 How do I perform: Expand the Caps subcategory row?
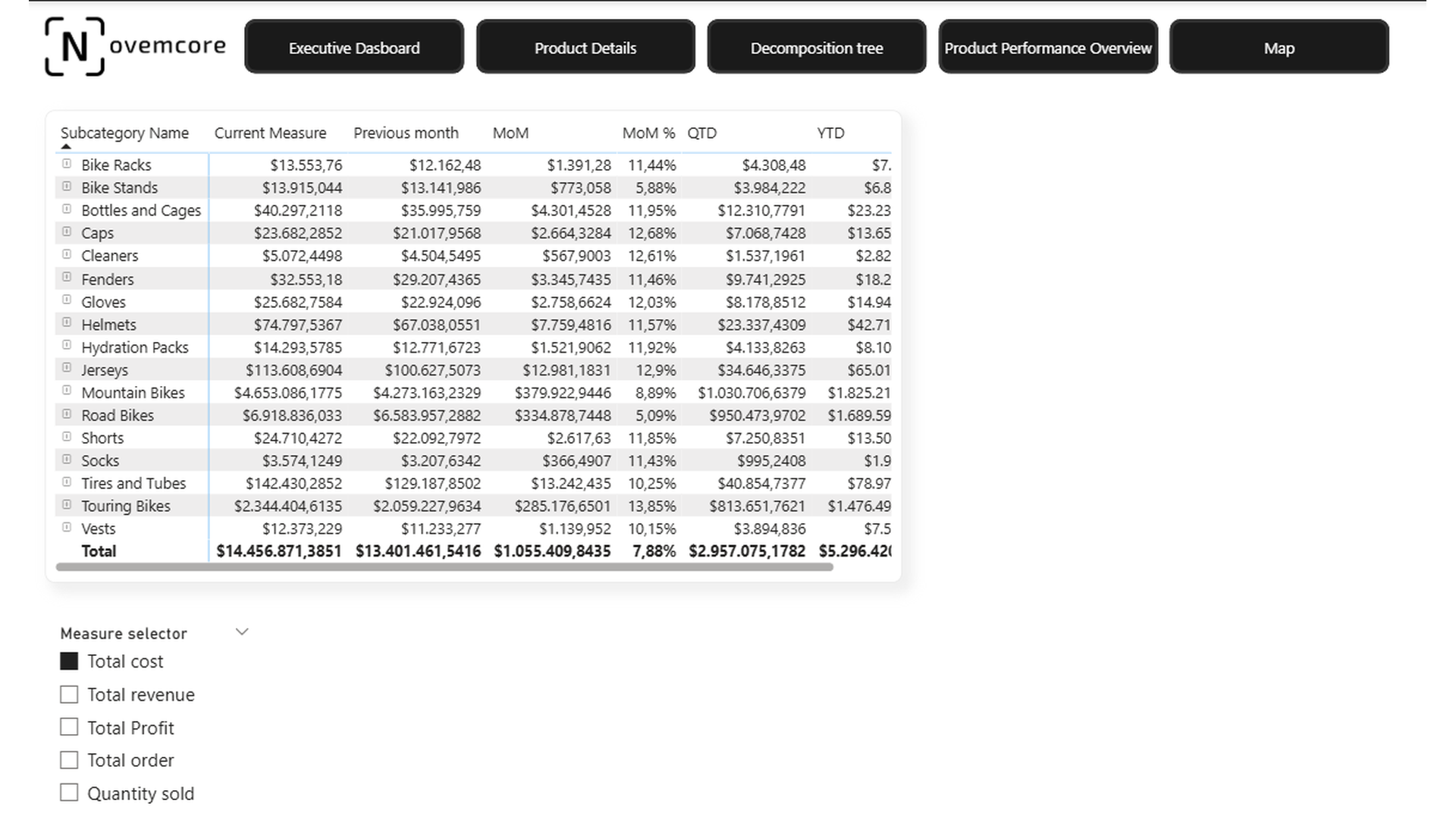[x=67, y=232]
